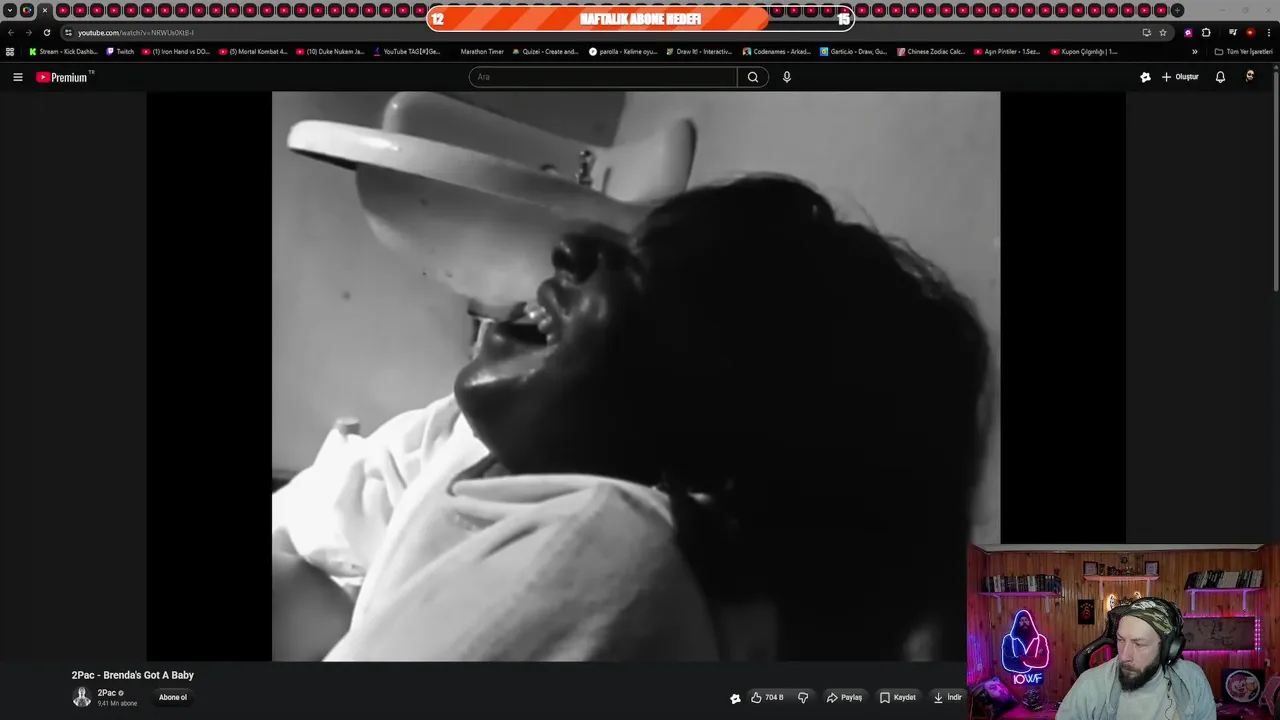Viewport: 1280px width, 720px height.
Task: Open site information icon in address bar
Action: tap(68, 33)
